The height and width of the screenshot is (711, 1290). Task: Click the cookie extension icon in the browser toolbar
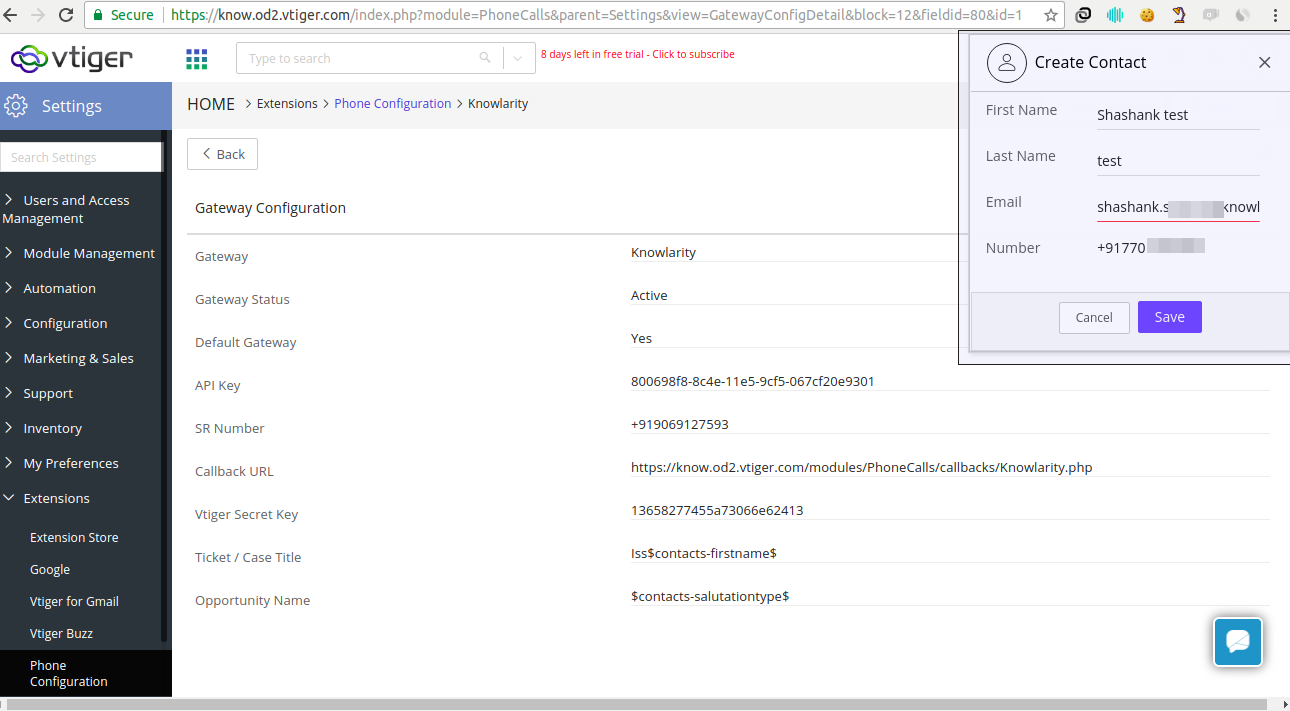[1147, 15]
